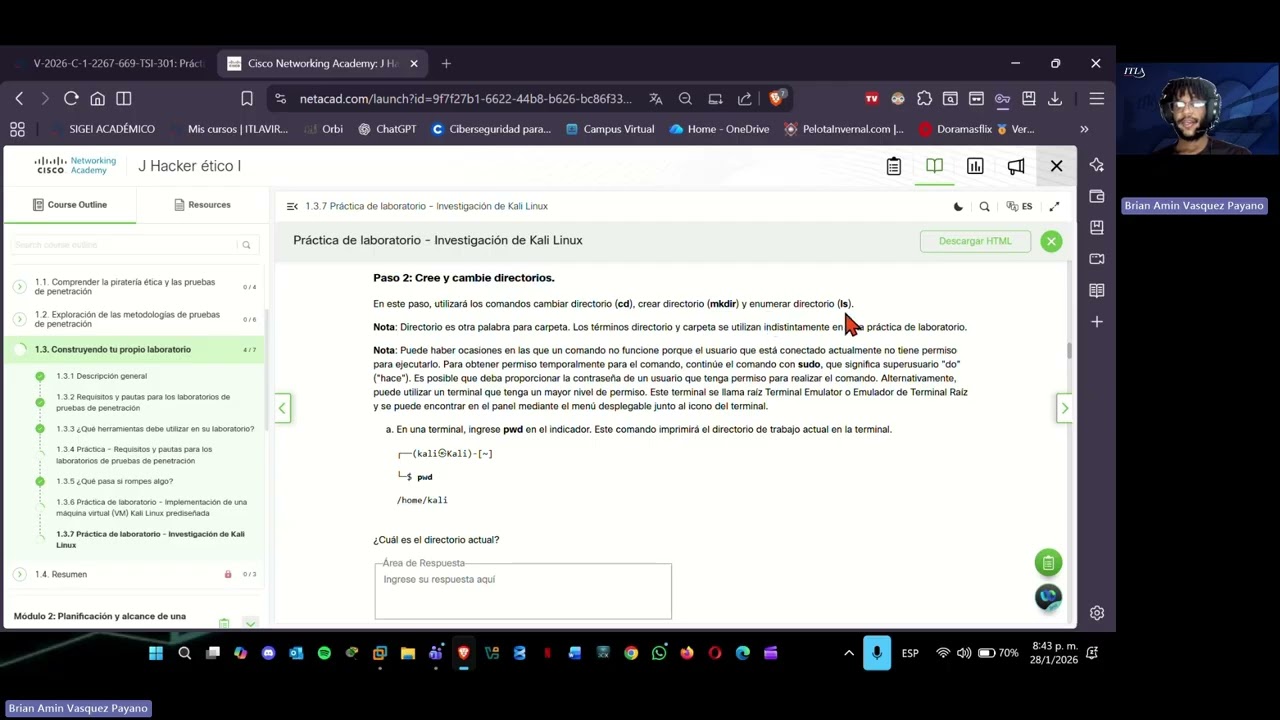The height and width of the screenshot is (720, 1280).
Task: Open Discord from the taskbar
Action: pyautogui.click(x=268, y=654)
